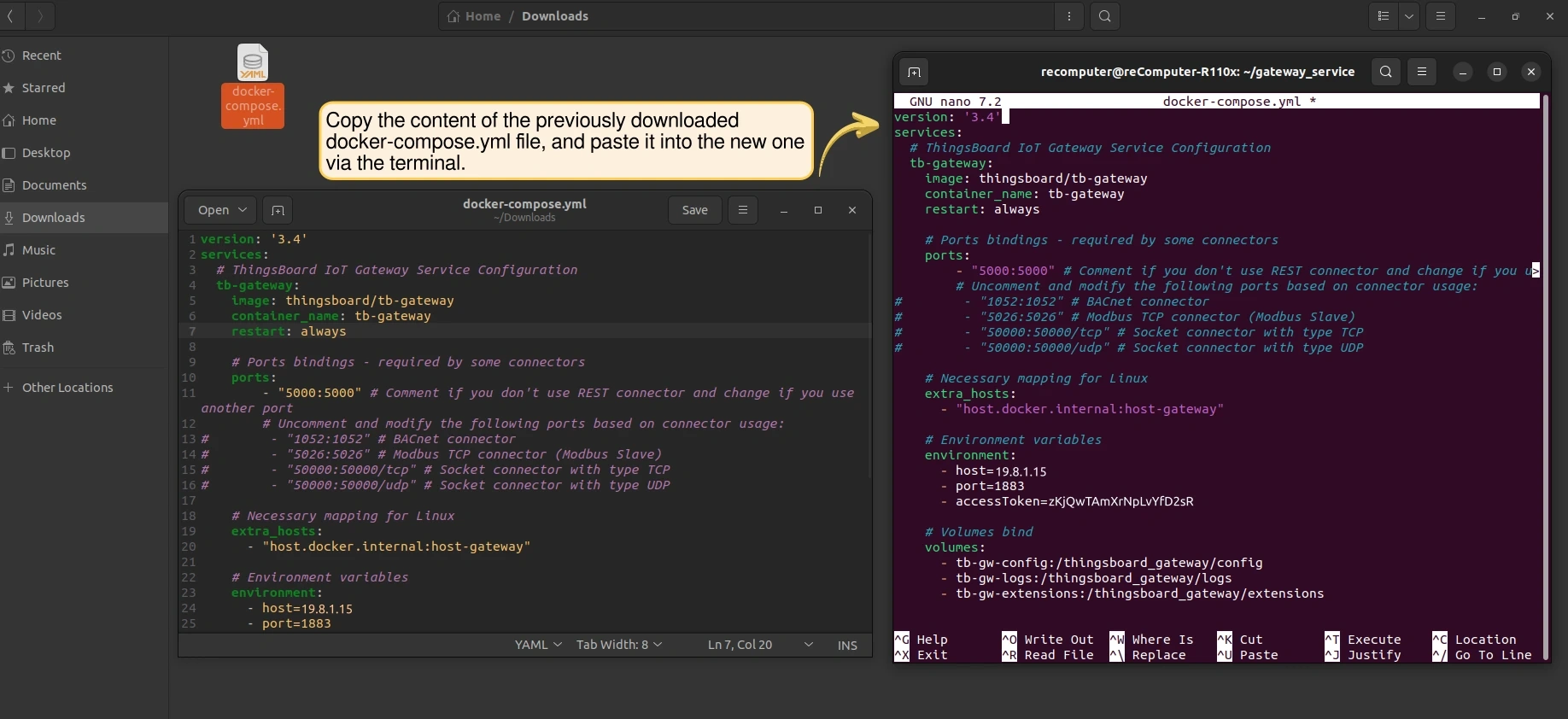This screenshot has width=1568, height=719.
Task: Click the Save button in editor
Action: pos(694,210)
